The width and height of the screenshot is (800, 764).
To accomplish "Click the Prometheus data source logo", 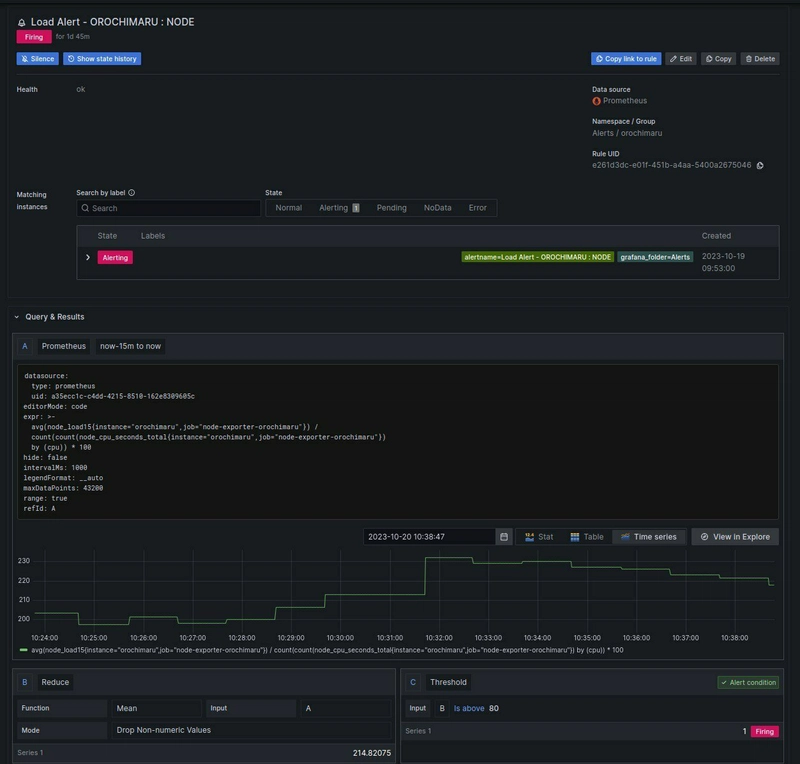I will pos(597,101).
